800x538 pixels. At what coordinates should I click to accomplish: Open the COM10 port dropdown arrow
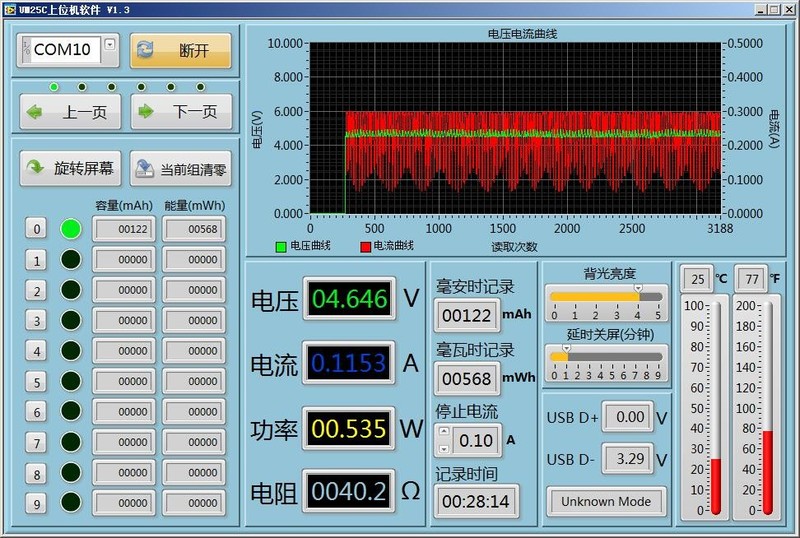coord(110,44)
